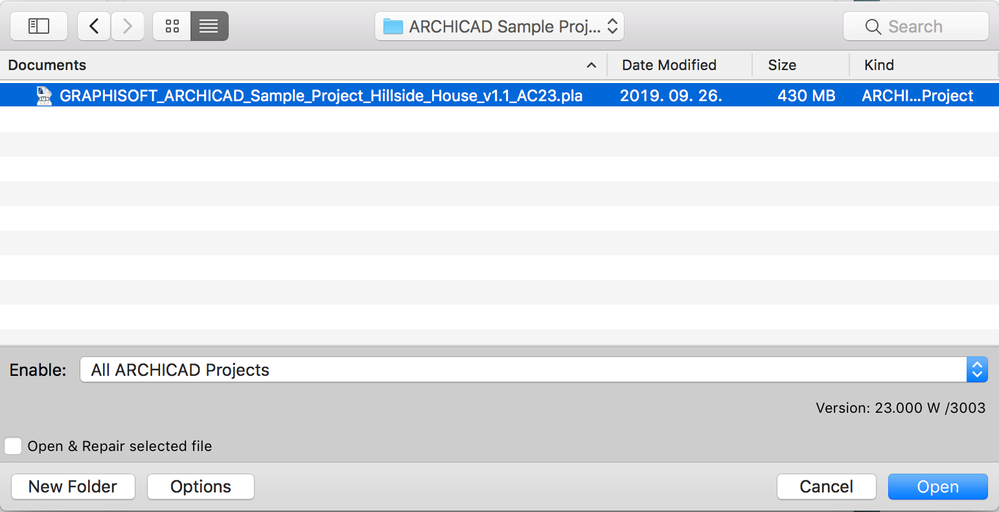Go forward with the right chevron
This screenshot has height=512, width=999.
coord(128,27)
